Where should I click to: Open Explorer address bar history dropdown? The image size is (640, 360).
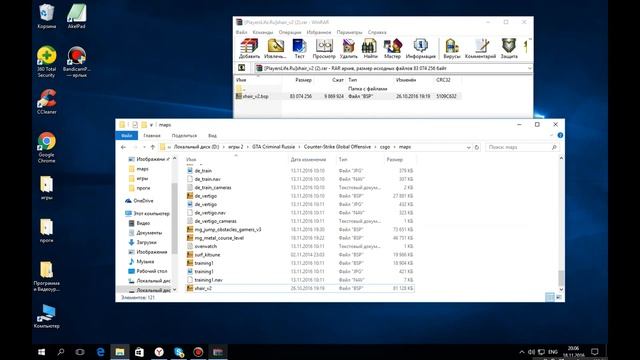468,147
